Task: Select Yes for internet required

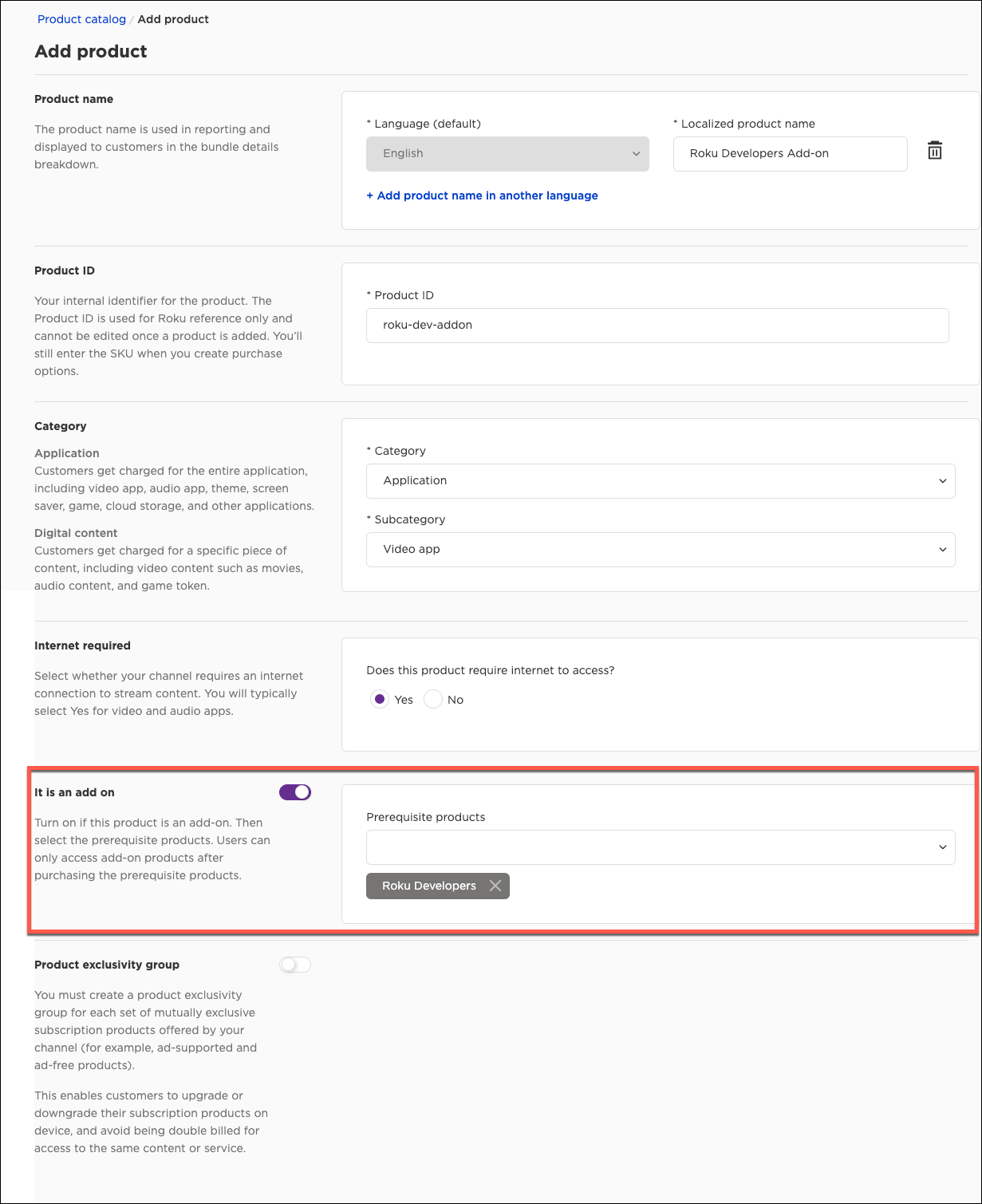Action: point(380,700)
